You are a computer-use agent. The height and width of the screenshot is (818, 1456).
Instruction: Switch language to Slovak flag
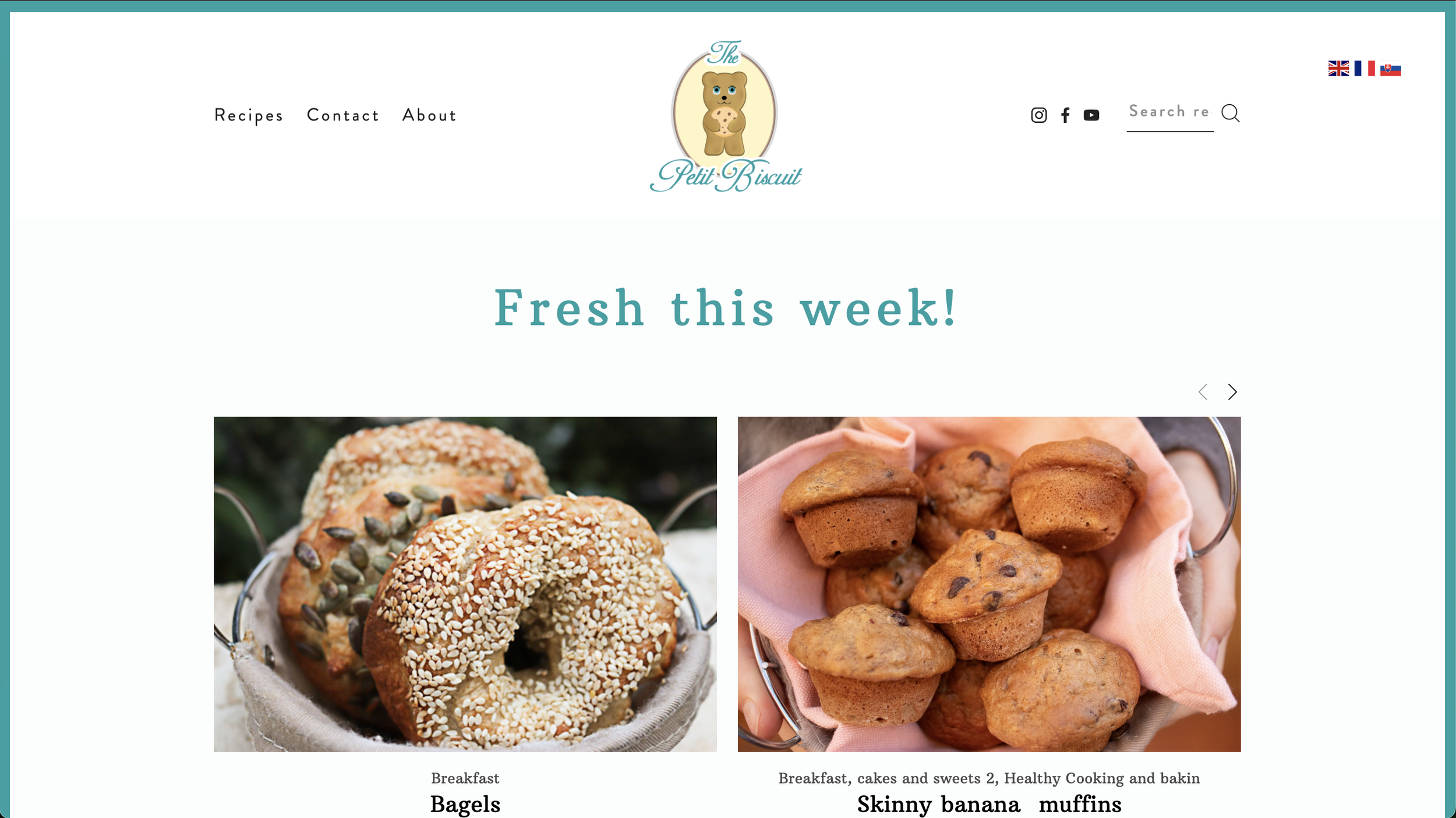(1390, 69)
